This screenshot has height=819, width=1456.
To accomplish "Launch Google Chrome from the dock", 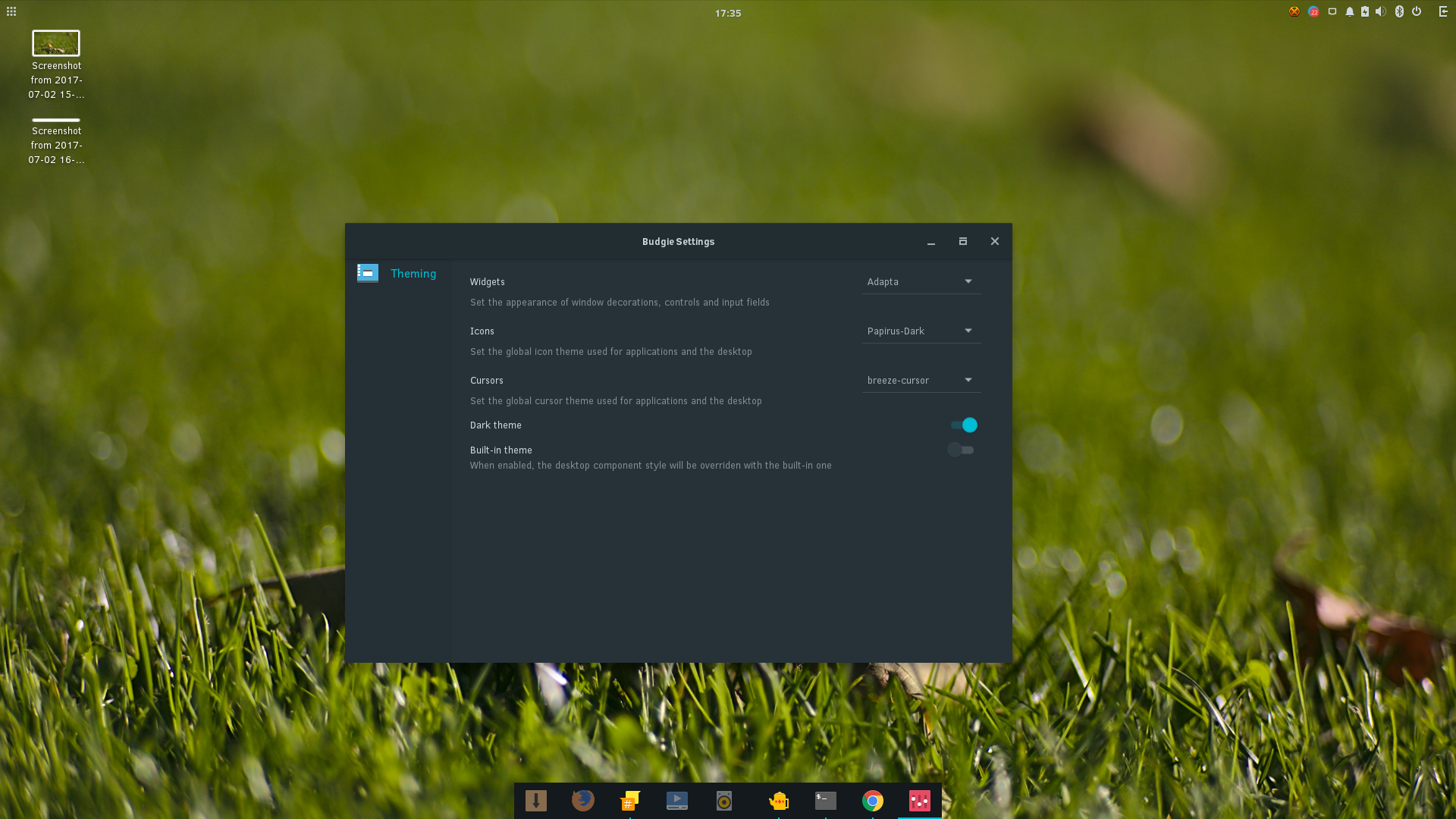I will click(873, 801).
